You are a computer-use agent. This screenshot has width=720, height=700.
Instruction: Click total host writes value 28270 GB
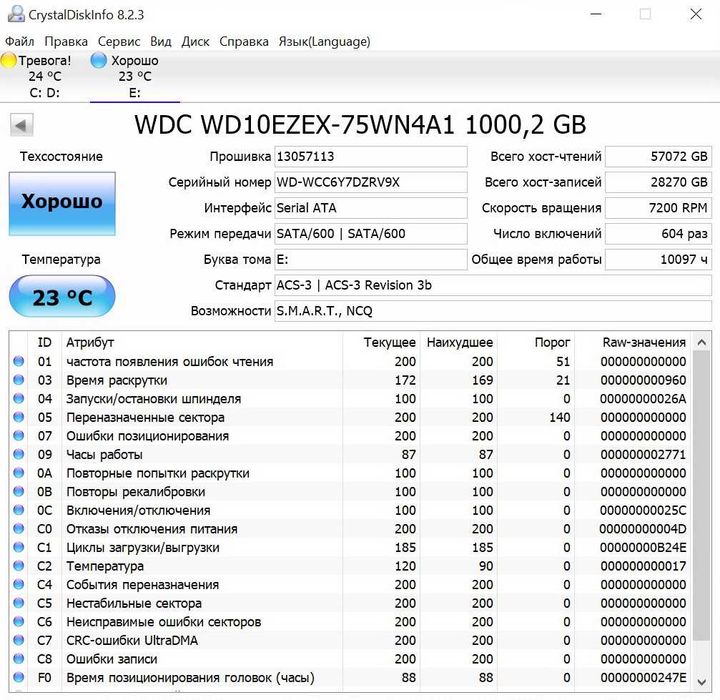coord(658,182)
